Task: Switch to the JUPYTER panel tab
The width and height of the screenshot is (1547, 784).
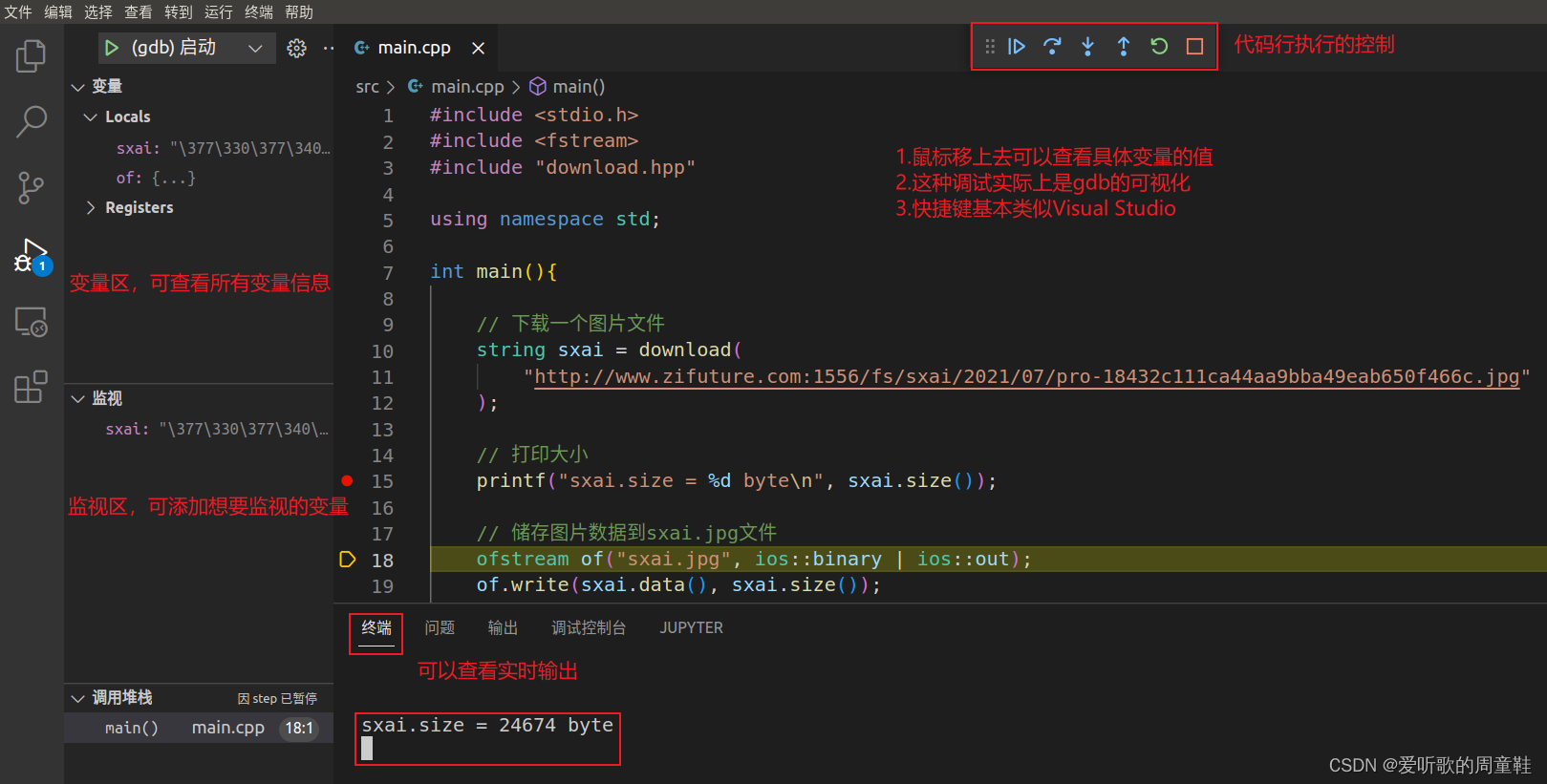Action: point(691,627)
